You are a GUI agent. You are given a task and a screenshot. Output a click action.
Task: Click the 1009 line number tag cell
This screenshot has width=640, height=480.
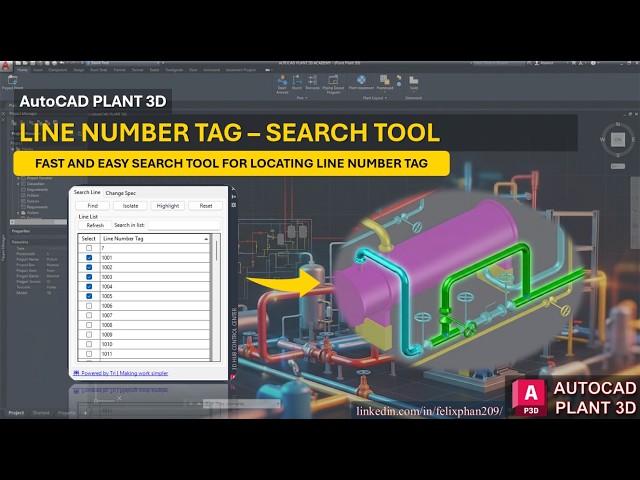click(155, 335)
